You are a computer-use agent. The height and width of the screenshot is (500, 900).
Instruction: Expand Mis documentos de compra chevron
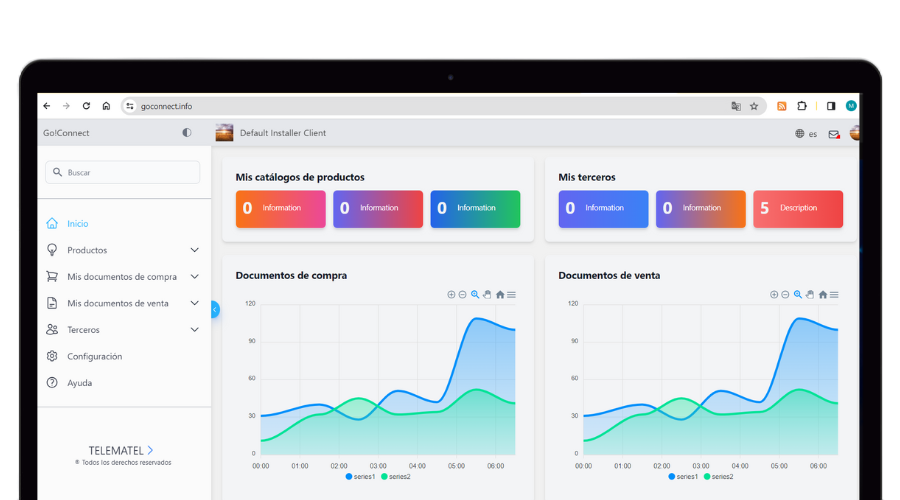[195, 277]
